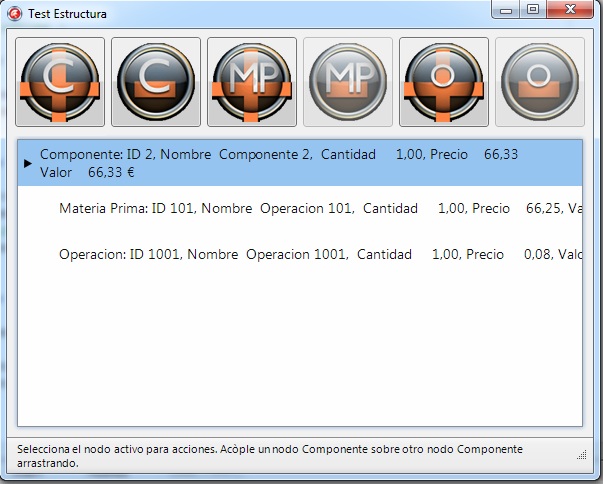The height and width of the screenshot is (484, 603).
Task: Click the empty area below the tree nodes
Action: 300,350
